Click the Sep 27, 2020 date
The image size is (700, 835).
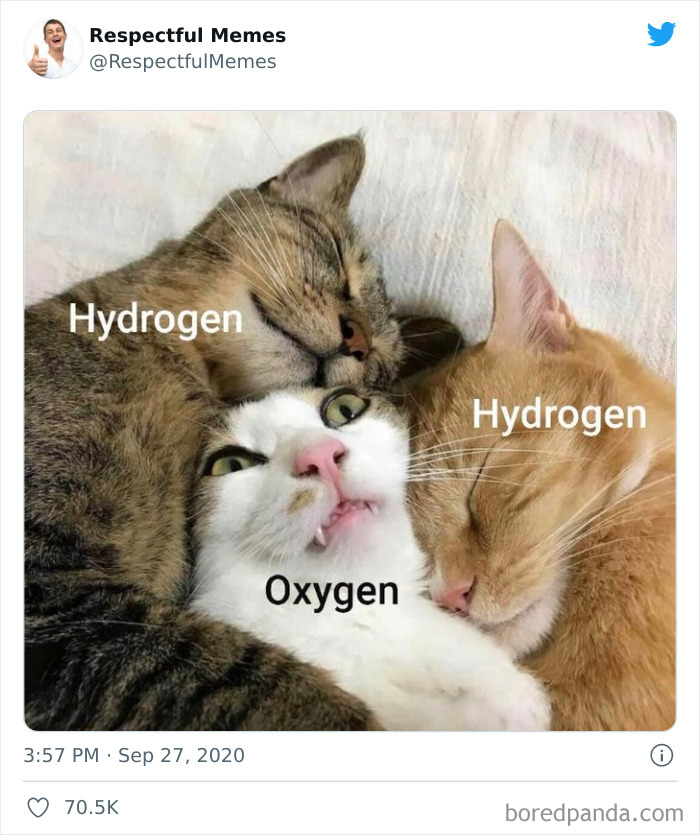181,755
